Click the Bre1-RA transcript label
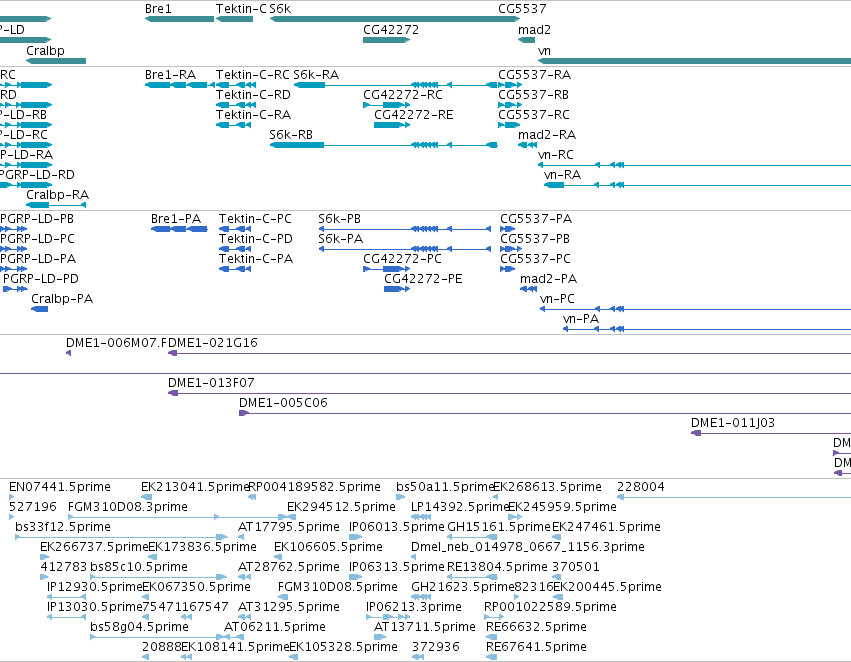This screenshot has height=662, width=851. [x=170, y=75]
